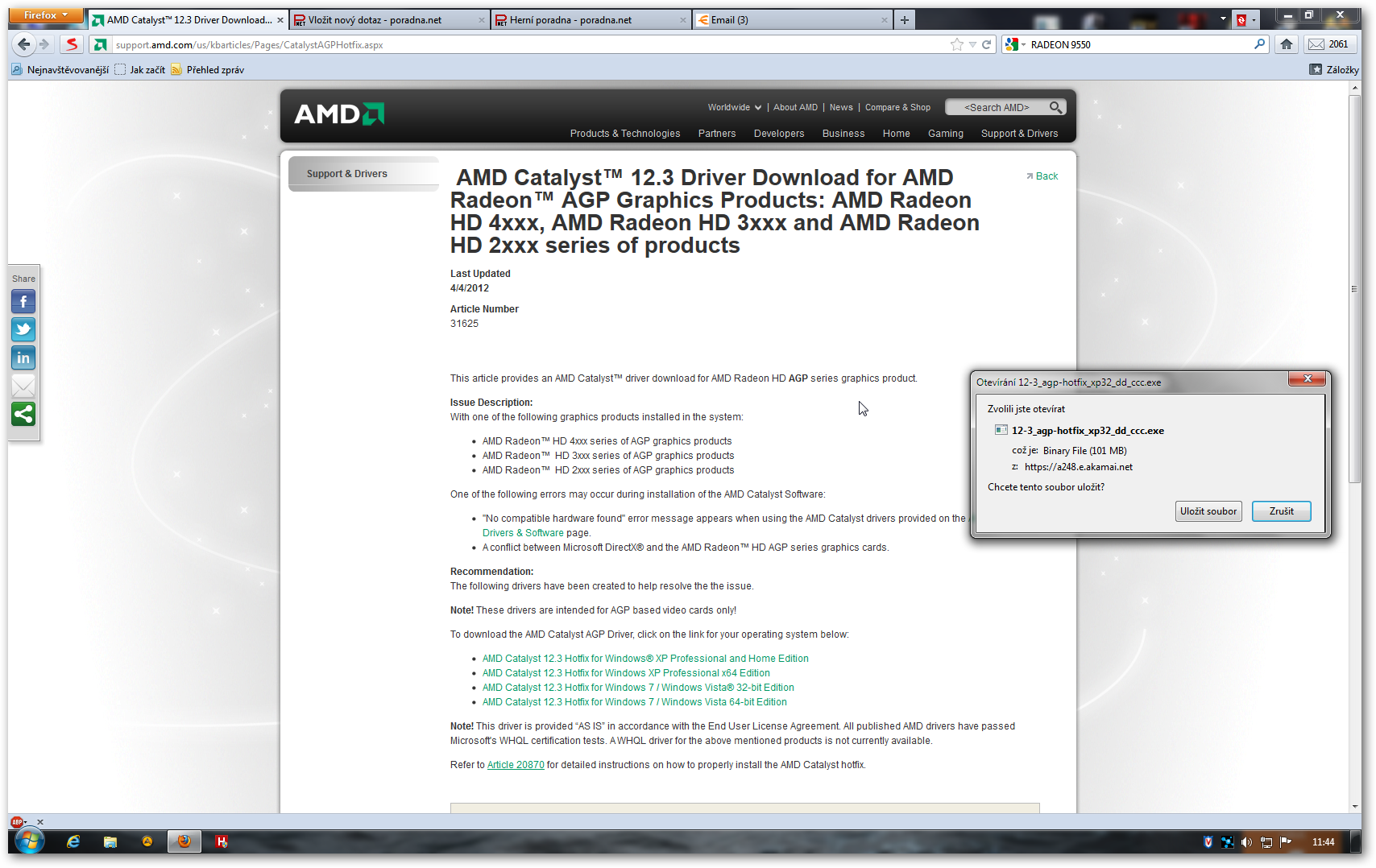Download hotfix for Windows 7 / Vista 64-bit
The width and height of the screenshot is (1376, 868).
click(635, 702)
